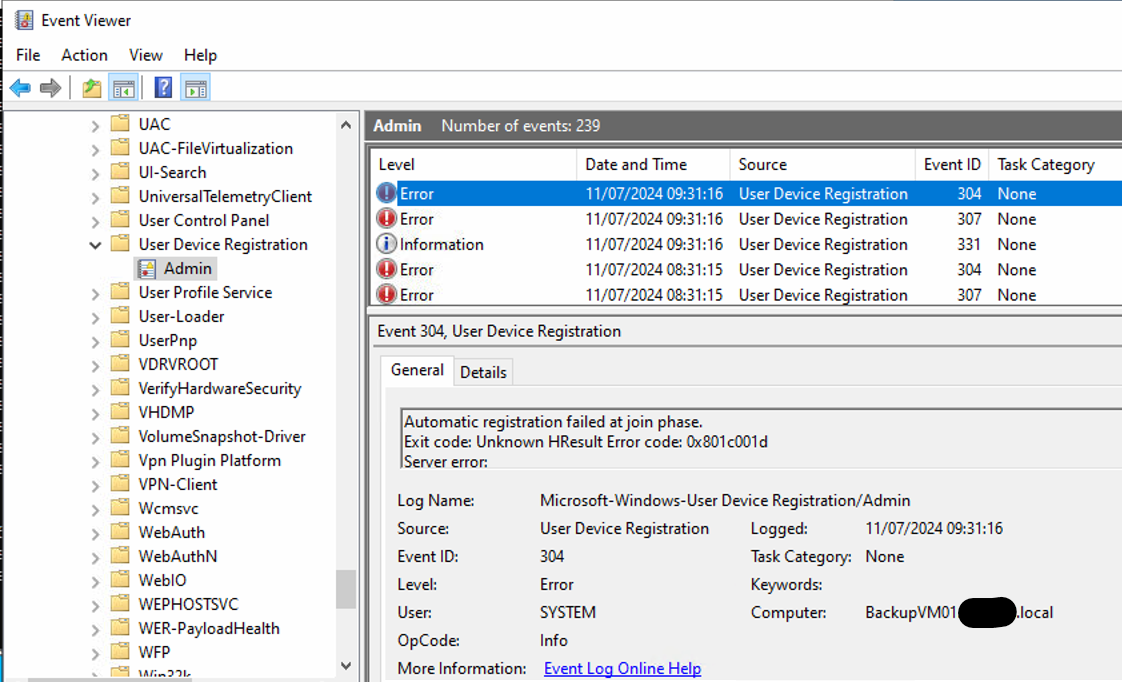
Task: Select the 08:31:15 event 304 row
Action: pos(746,270)
